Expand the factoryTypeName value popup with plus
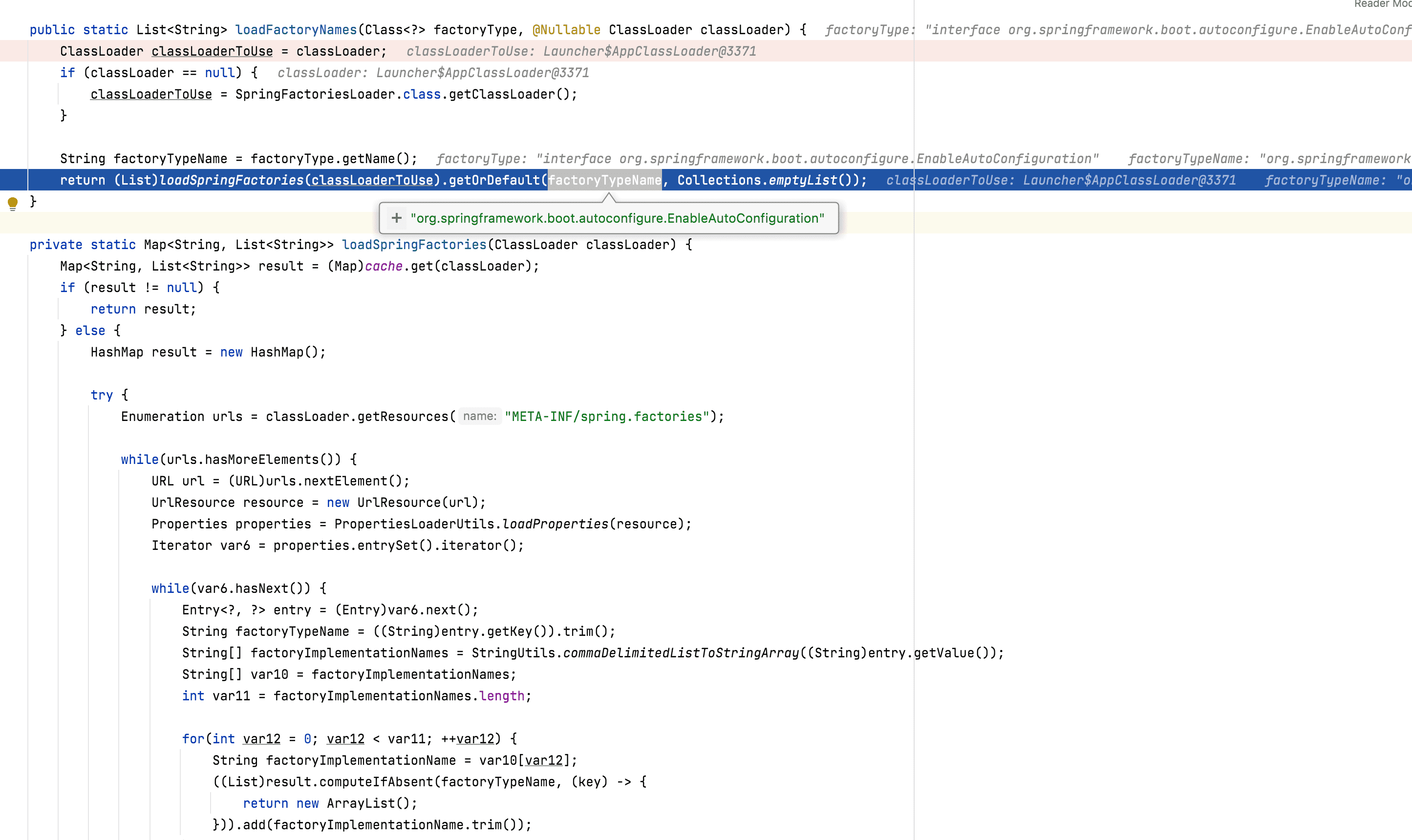 coord(397,218)
